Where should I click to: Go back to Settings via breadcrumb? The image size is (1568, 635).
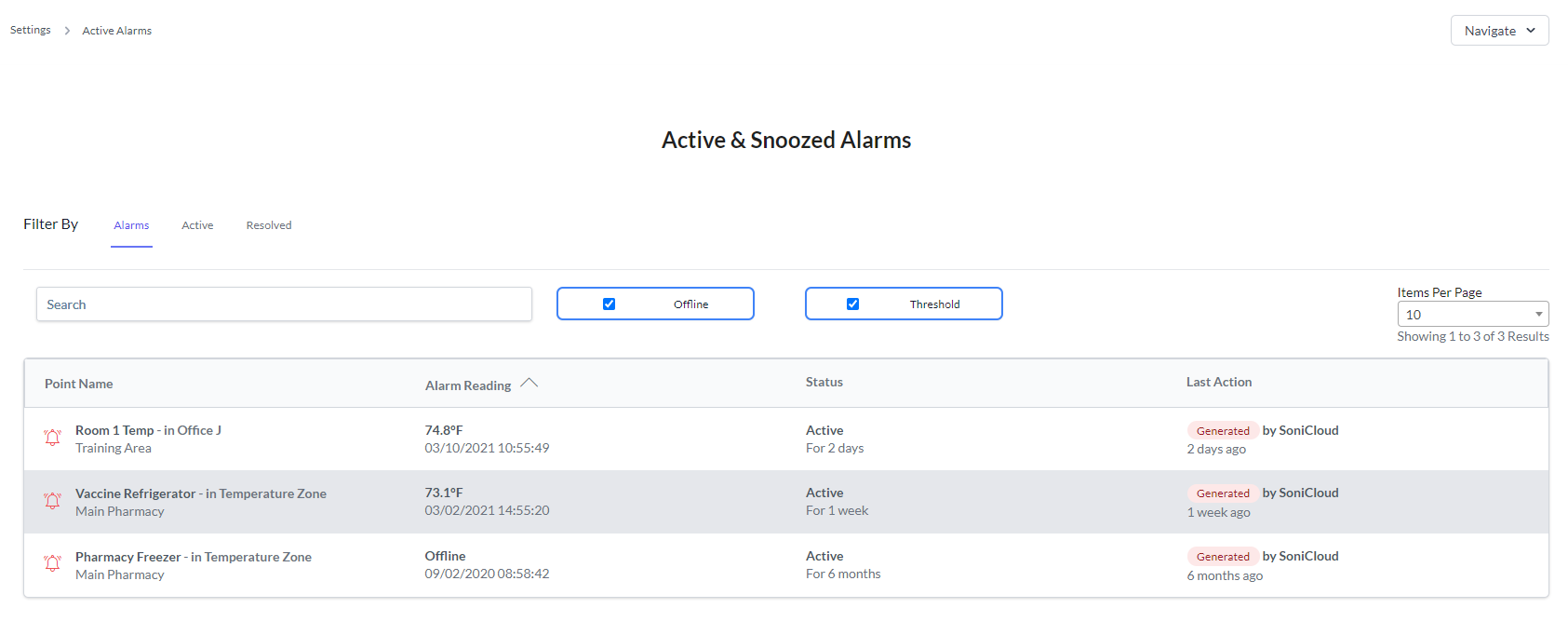click(30, 29)
